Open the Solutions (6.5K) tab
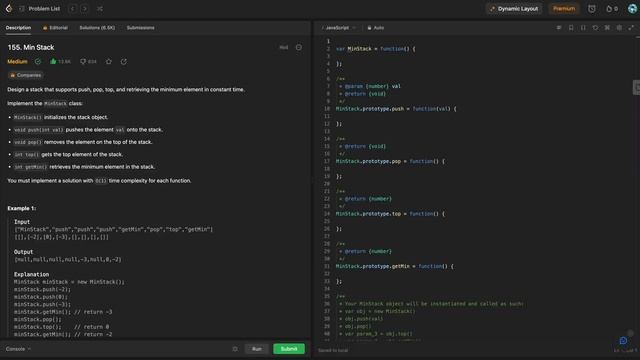Screen dimensions: 640x360 coord(97,28)
